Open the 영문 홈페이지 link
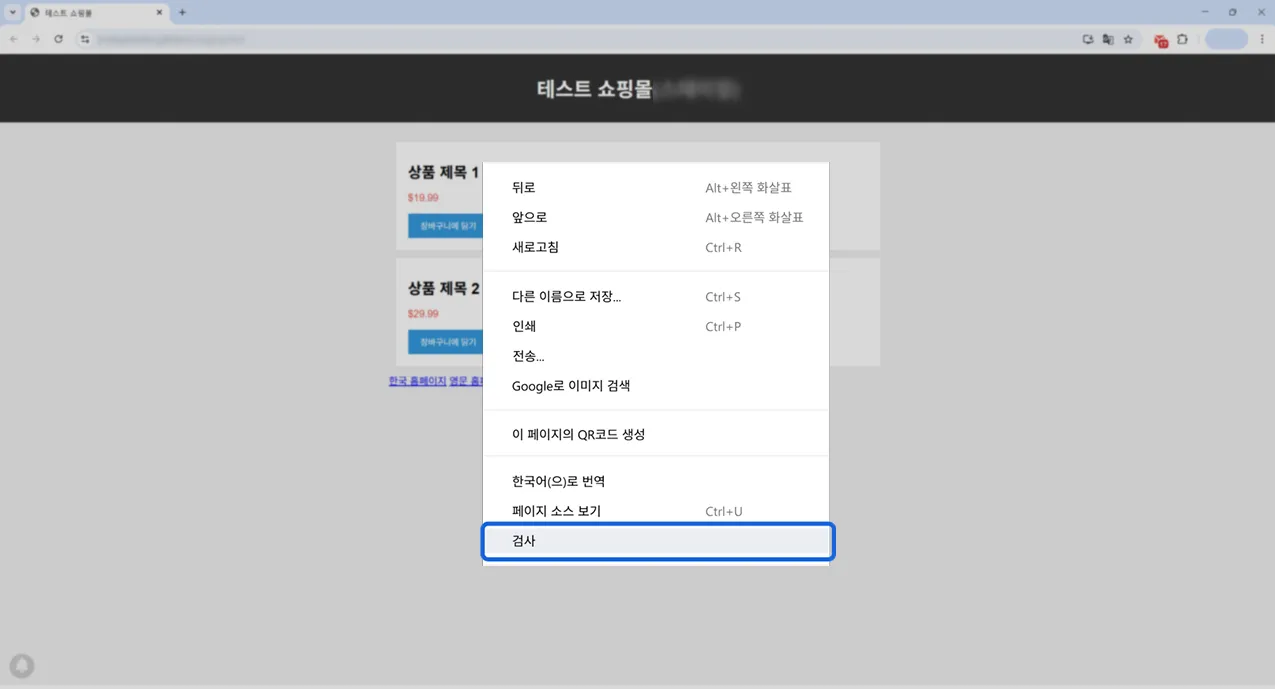This screenshot has width=1275, height=689. click(x=466, y=381)
